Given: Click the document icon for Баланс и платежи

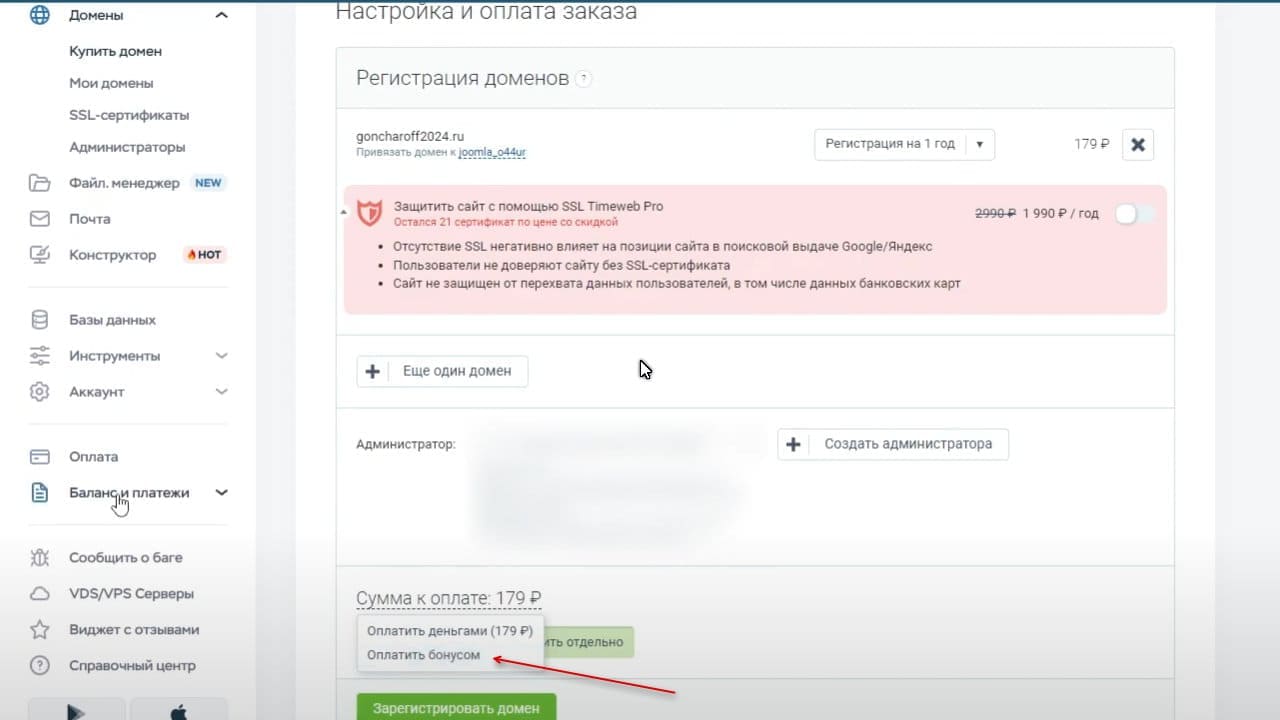Looking at the screenshot, I should (40, 493).
